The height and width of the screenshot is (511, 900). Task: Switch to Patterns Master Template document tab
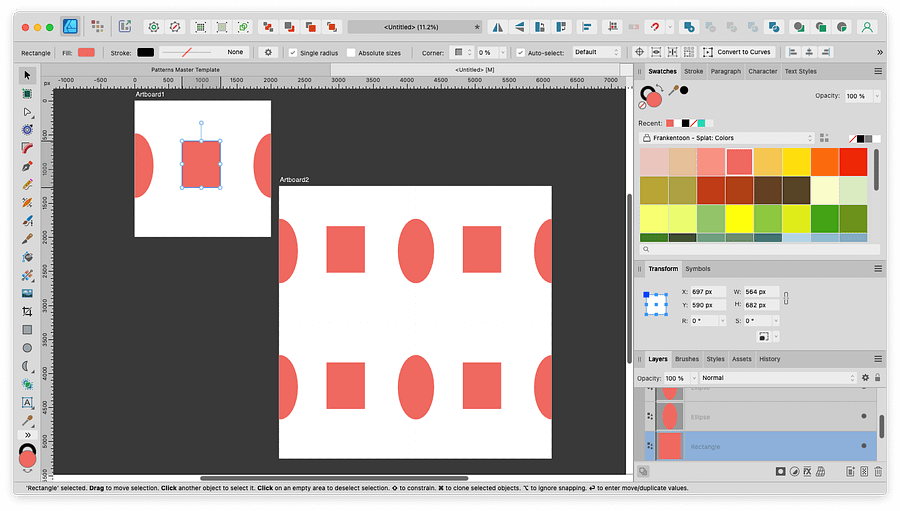(x=185, y=69)
